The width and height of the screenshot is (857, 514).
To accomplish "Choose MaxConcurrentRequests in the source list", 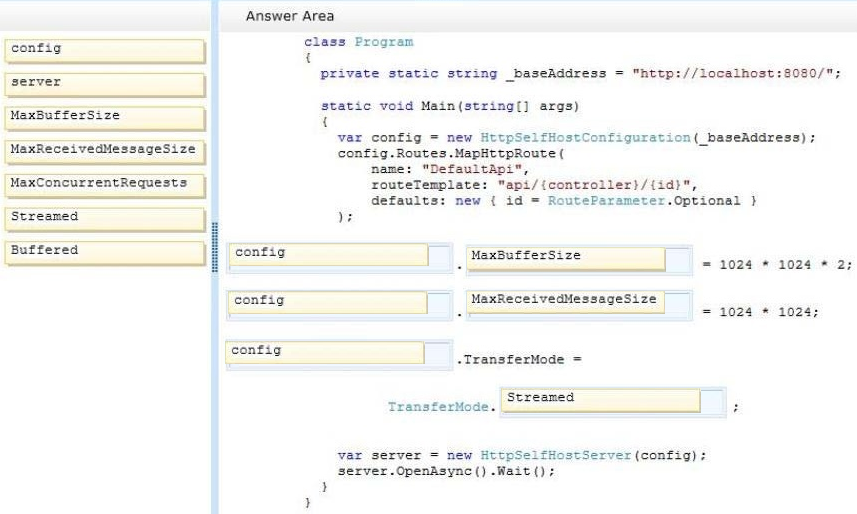I will [104, 185].
